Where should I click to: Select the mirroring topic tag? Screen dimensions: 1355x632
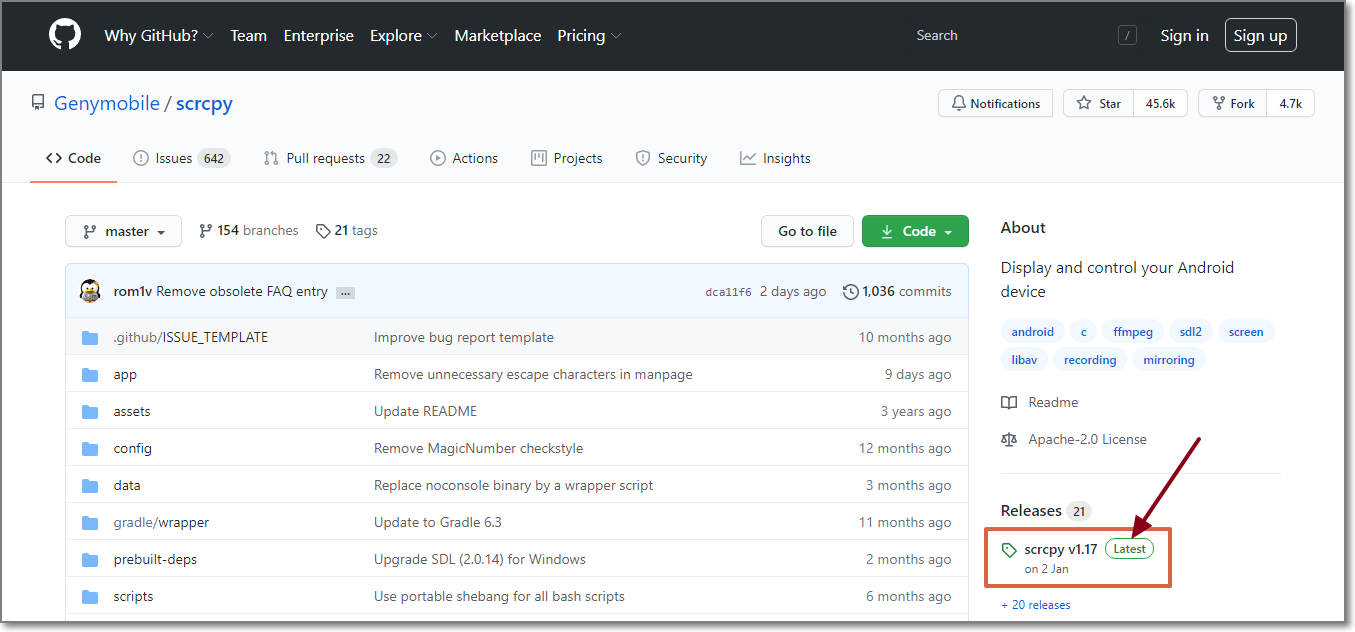click(x=1169, y=360)
